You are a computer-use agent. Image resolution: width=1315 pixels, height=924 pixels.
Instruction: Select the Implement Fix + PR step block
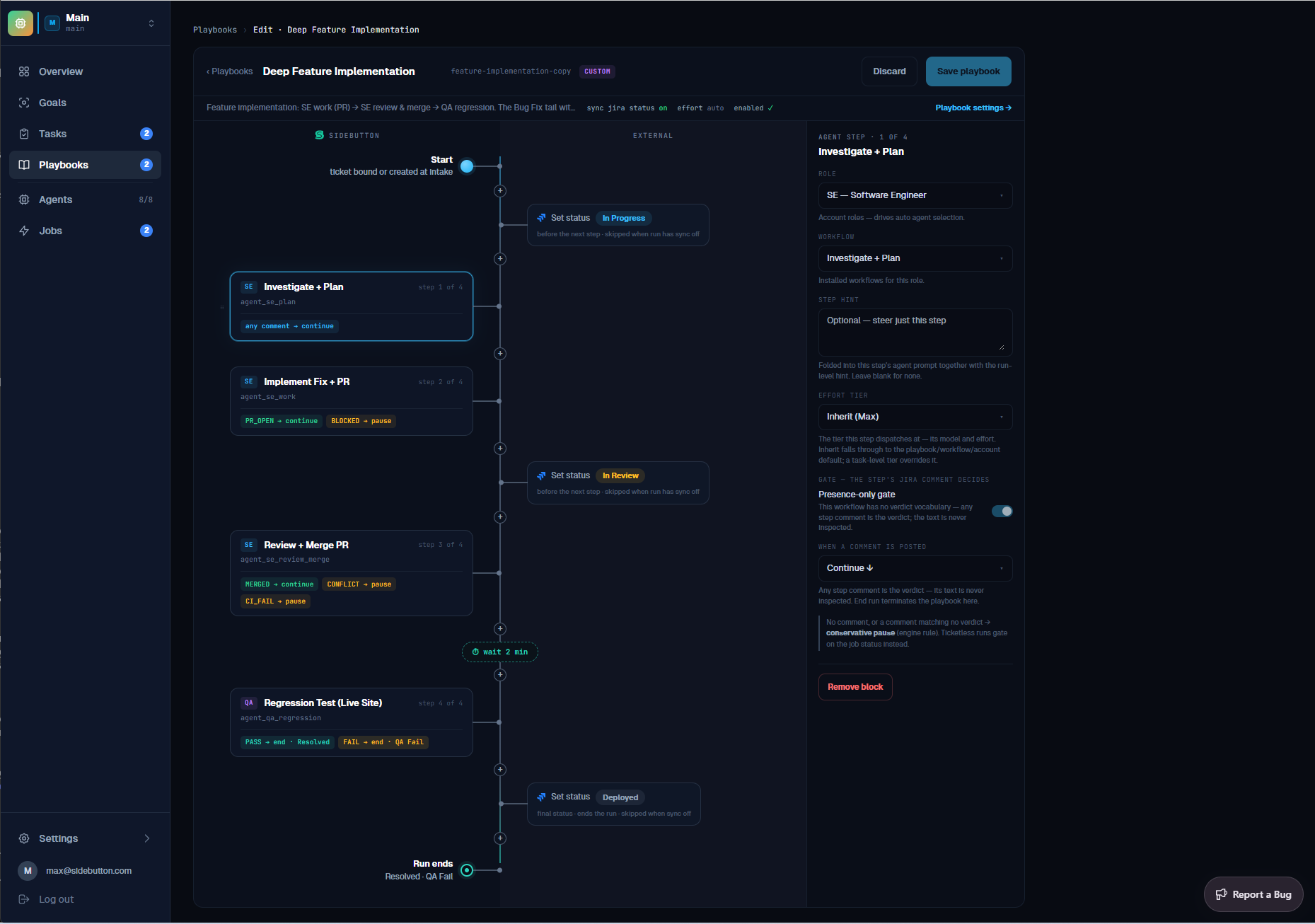[352, 401]
